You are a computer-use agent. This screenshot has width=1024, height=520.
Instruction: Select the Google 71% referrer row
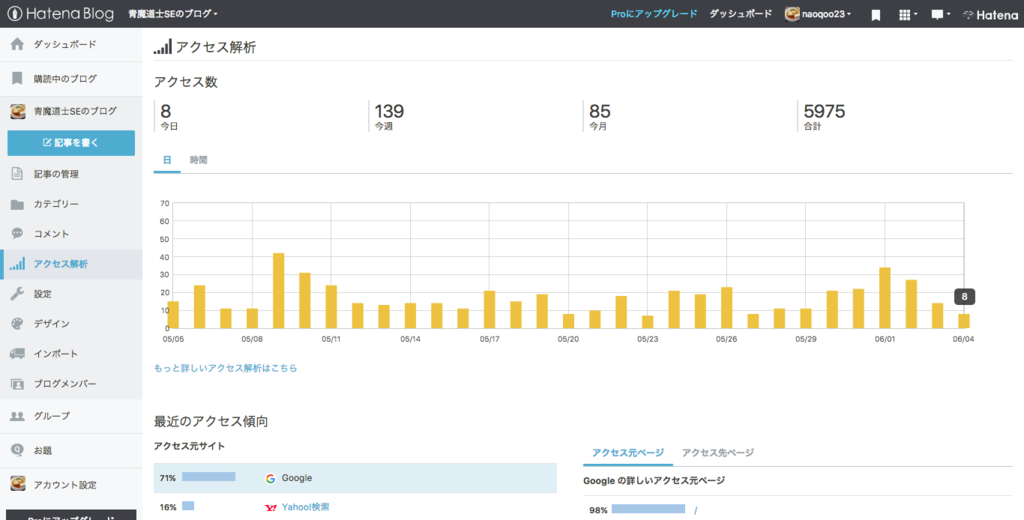pyautogui.click(x=355, y=478)
